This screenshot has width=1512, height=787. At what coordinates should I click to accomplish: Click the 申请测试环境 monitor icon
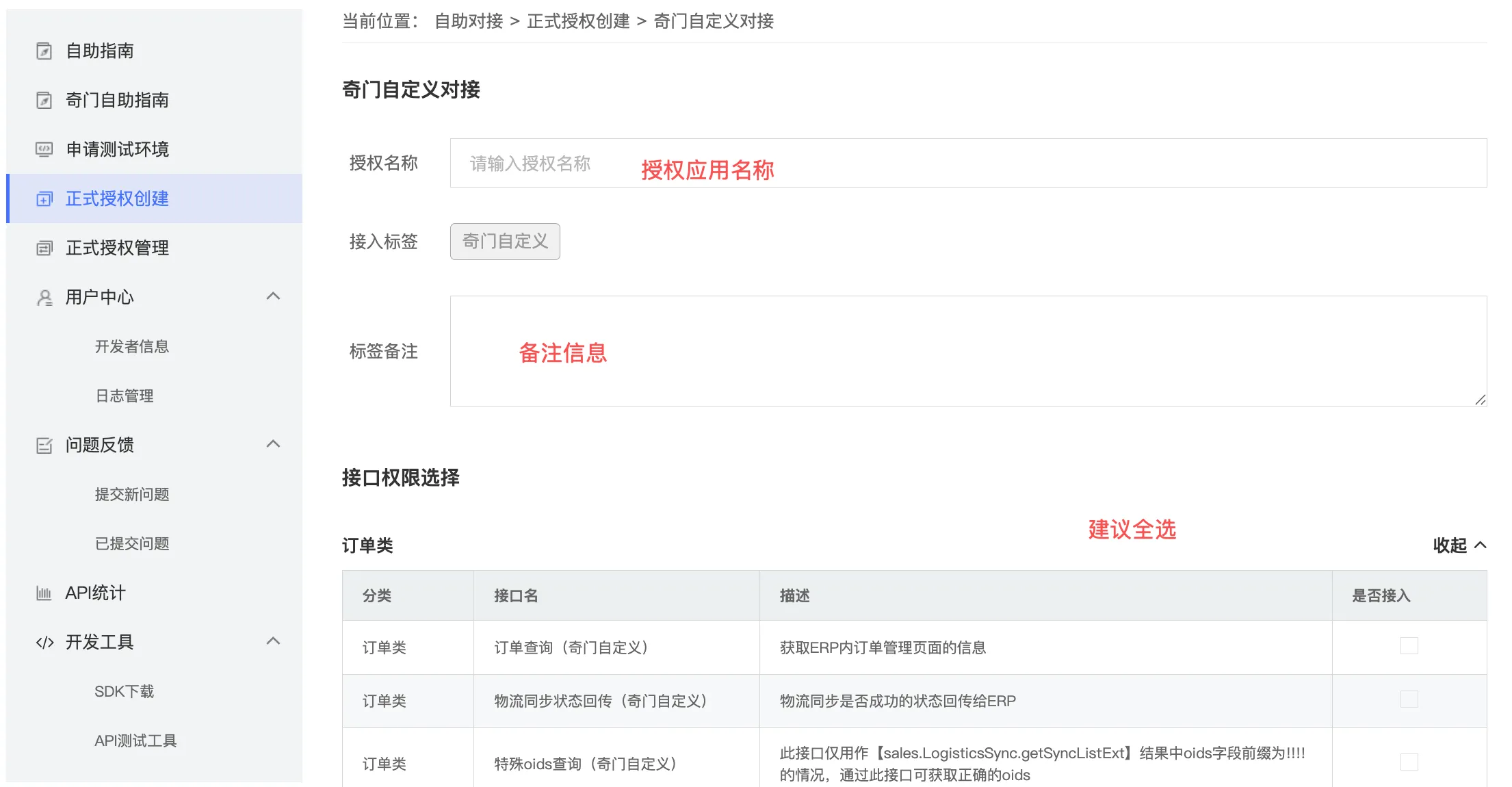click(x=44, y=150)
